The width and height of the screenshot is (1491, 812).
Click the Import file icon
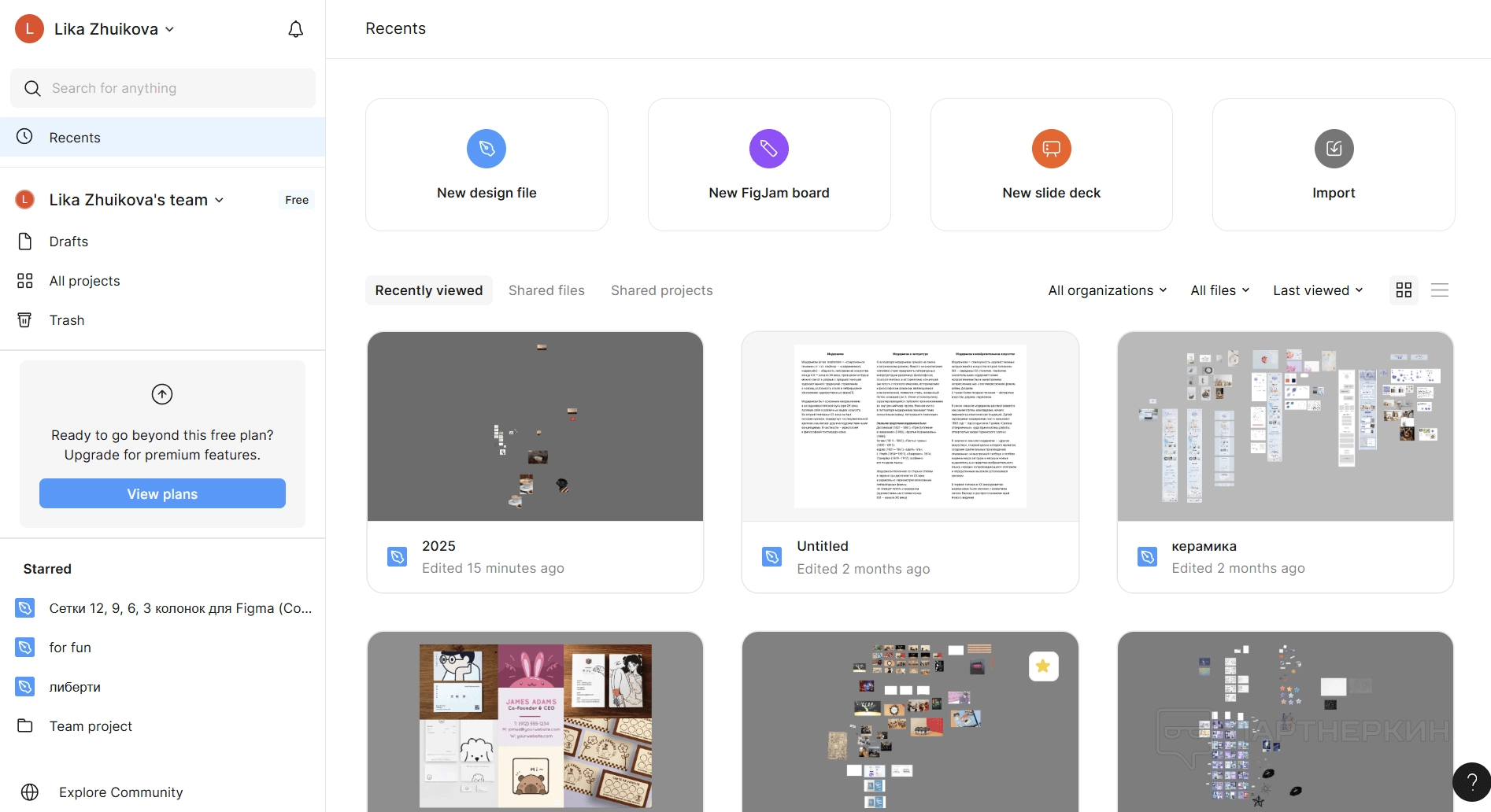[1334, 149]
